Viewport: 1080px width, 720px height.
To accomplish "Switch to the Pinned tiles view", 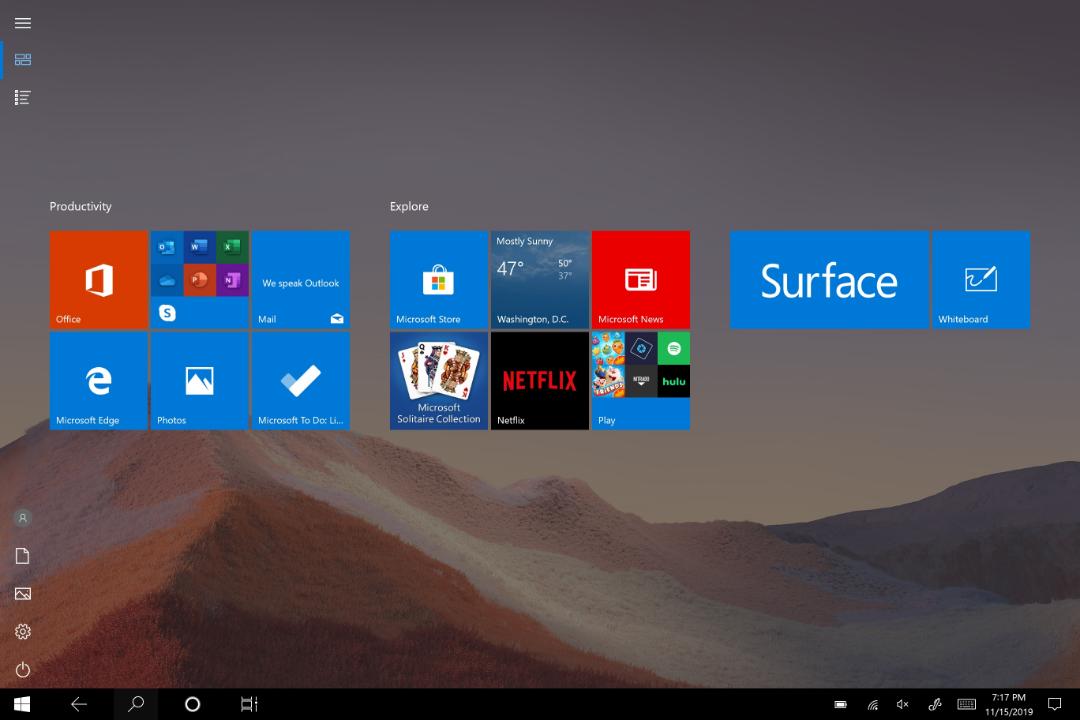I will point(23,59).
